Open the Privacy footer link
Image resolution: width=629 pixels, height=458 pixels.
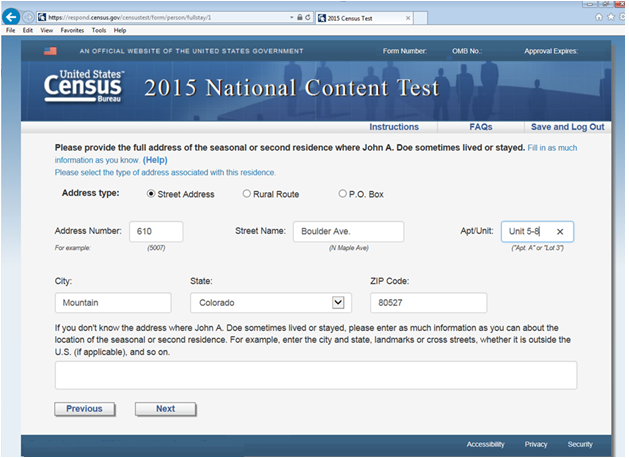coord(536,444)
